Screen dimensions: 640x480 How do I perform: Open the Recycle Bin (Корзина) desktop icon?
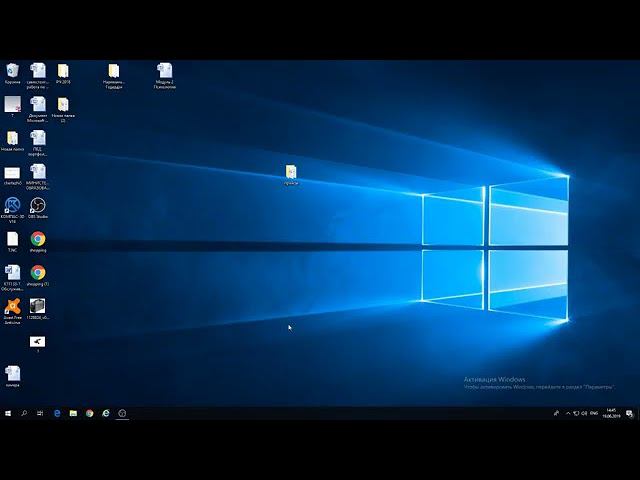pyautogui.click(x=13, y=71)
